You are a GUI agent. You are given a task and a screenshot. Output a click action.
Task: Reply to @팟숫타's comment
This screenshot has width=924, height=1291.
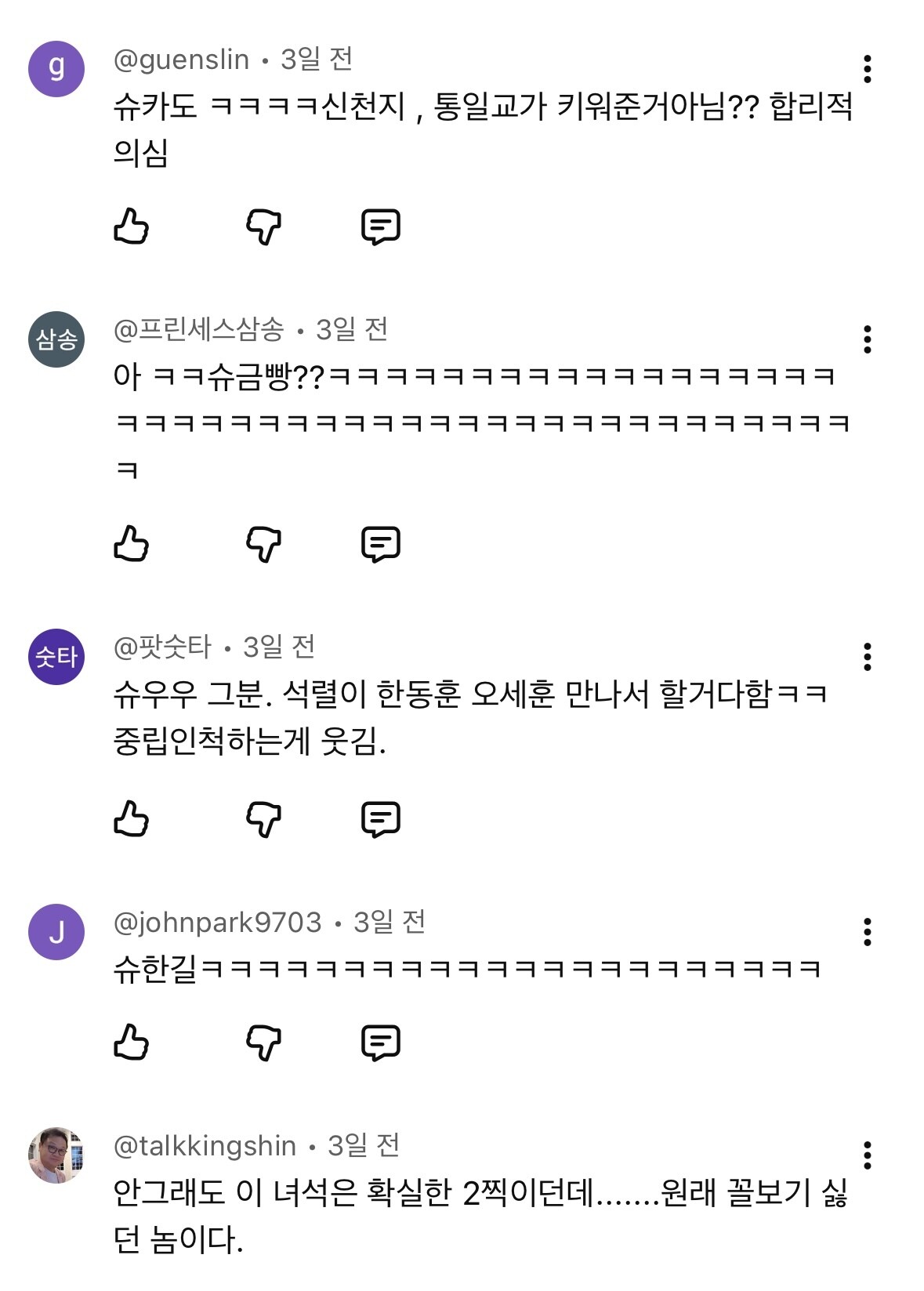[381, 819]
